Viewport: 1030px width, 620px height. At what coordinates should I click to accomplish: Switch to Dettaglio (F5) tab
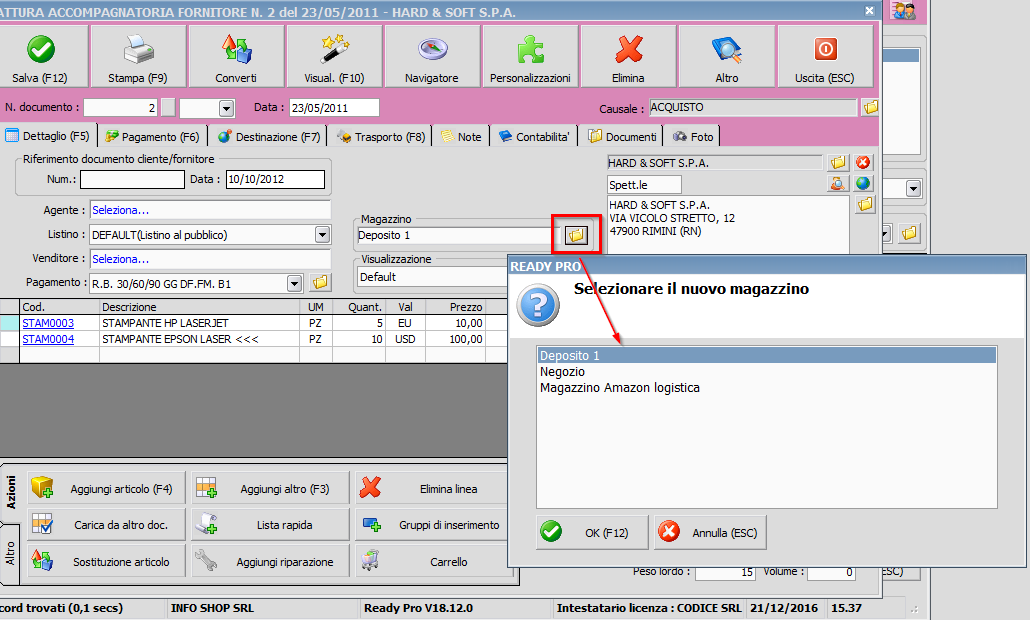[48, 136]
